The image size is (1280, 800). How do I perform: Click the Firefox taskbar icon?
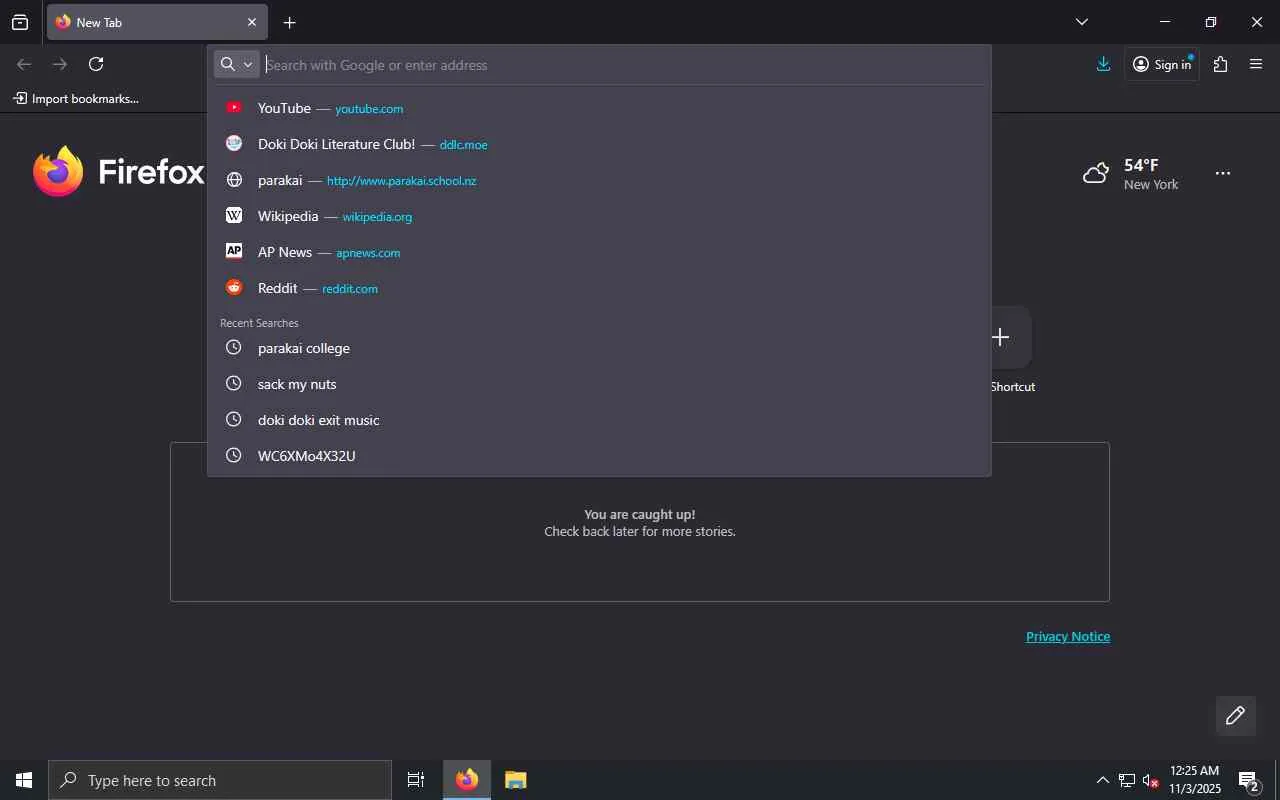[467, 780]
